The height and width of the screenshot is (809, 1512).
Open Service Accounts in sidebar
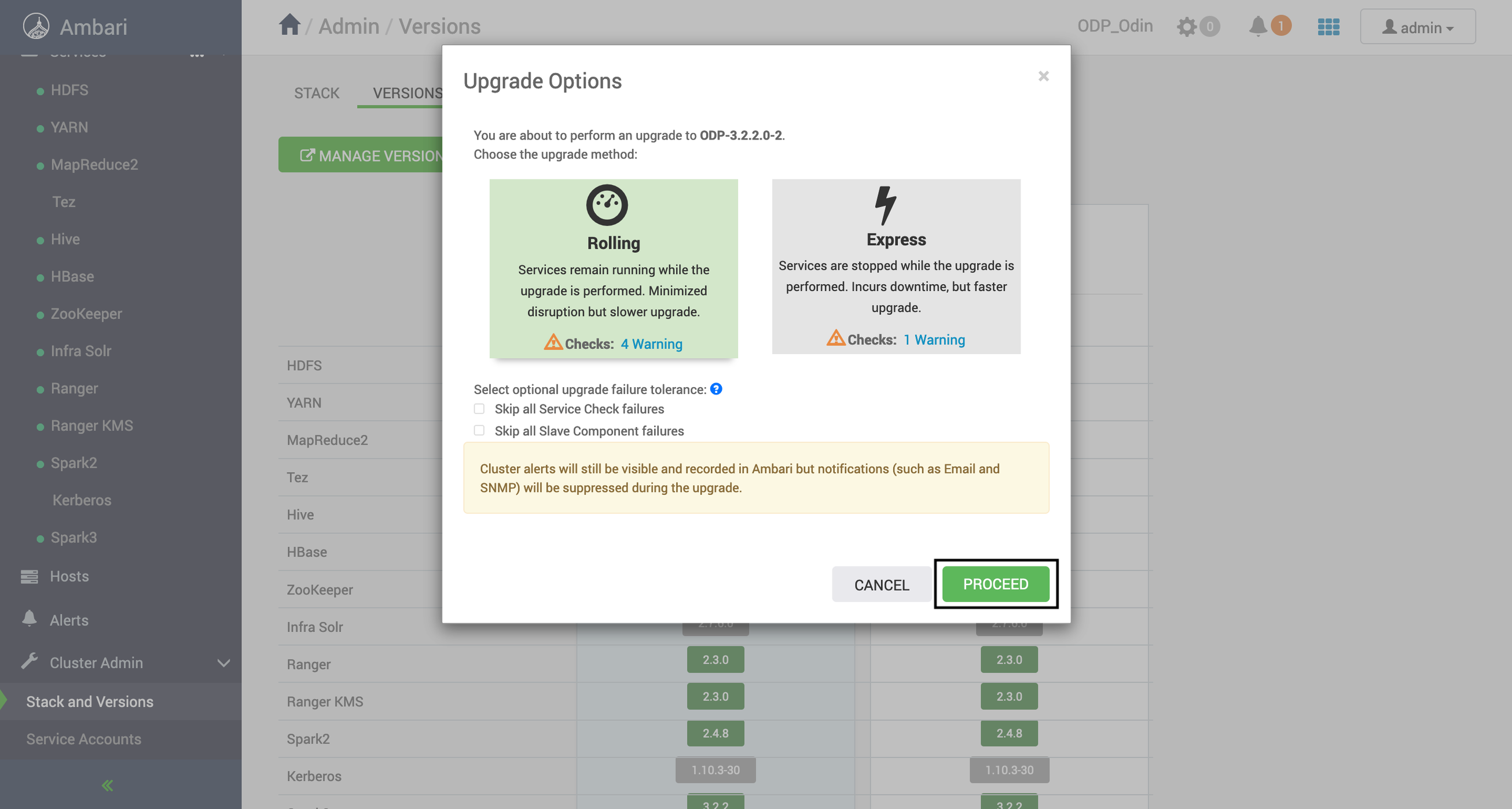click(84, 738)
